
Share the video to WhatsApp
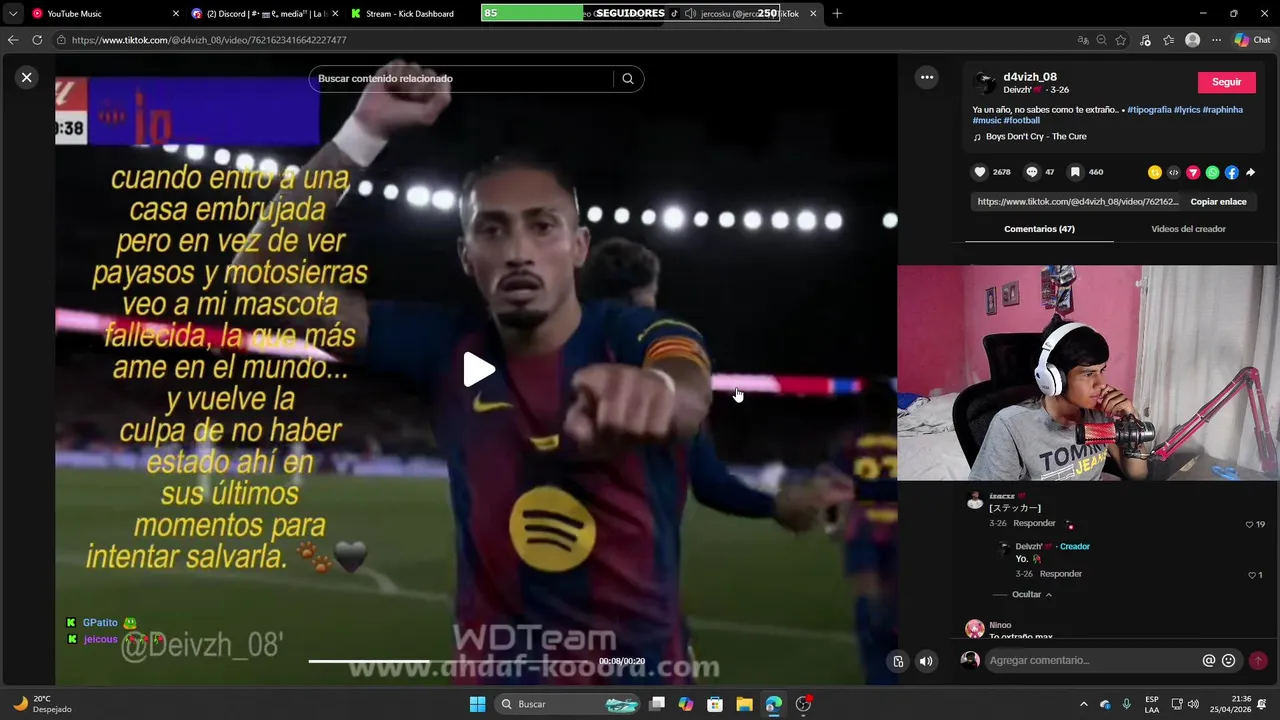pyautogui.click(x=1212, y=172)
